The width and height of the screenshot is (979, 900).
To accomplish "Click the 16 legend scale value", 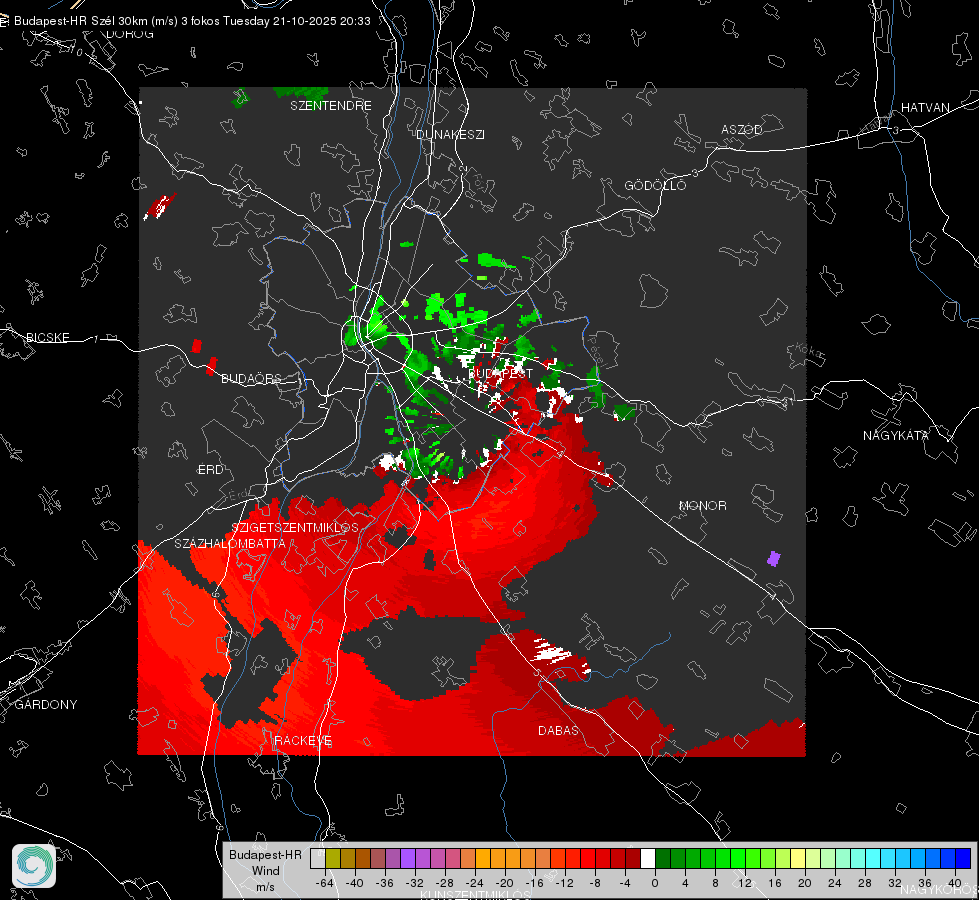I will point(775,883).
